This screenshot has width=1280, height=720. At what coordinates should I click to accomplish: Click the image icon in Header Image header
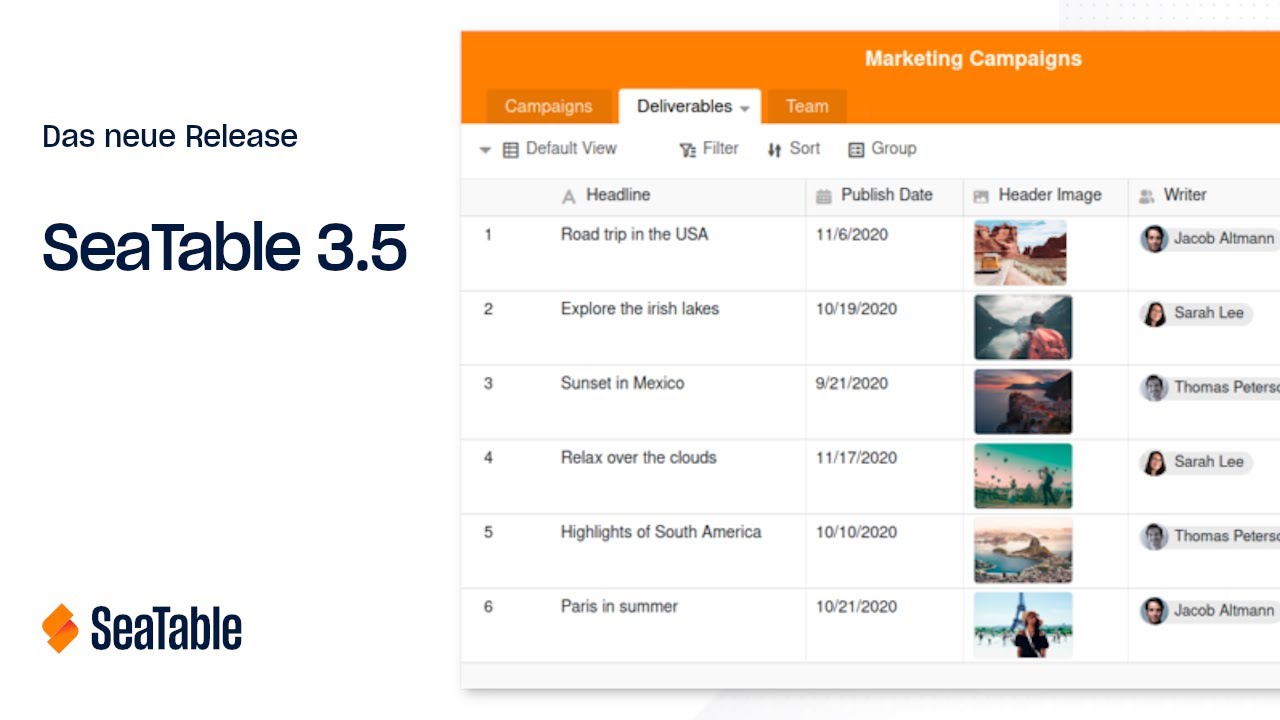981,197
